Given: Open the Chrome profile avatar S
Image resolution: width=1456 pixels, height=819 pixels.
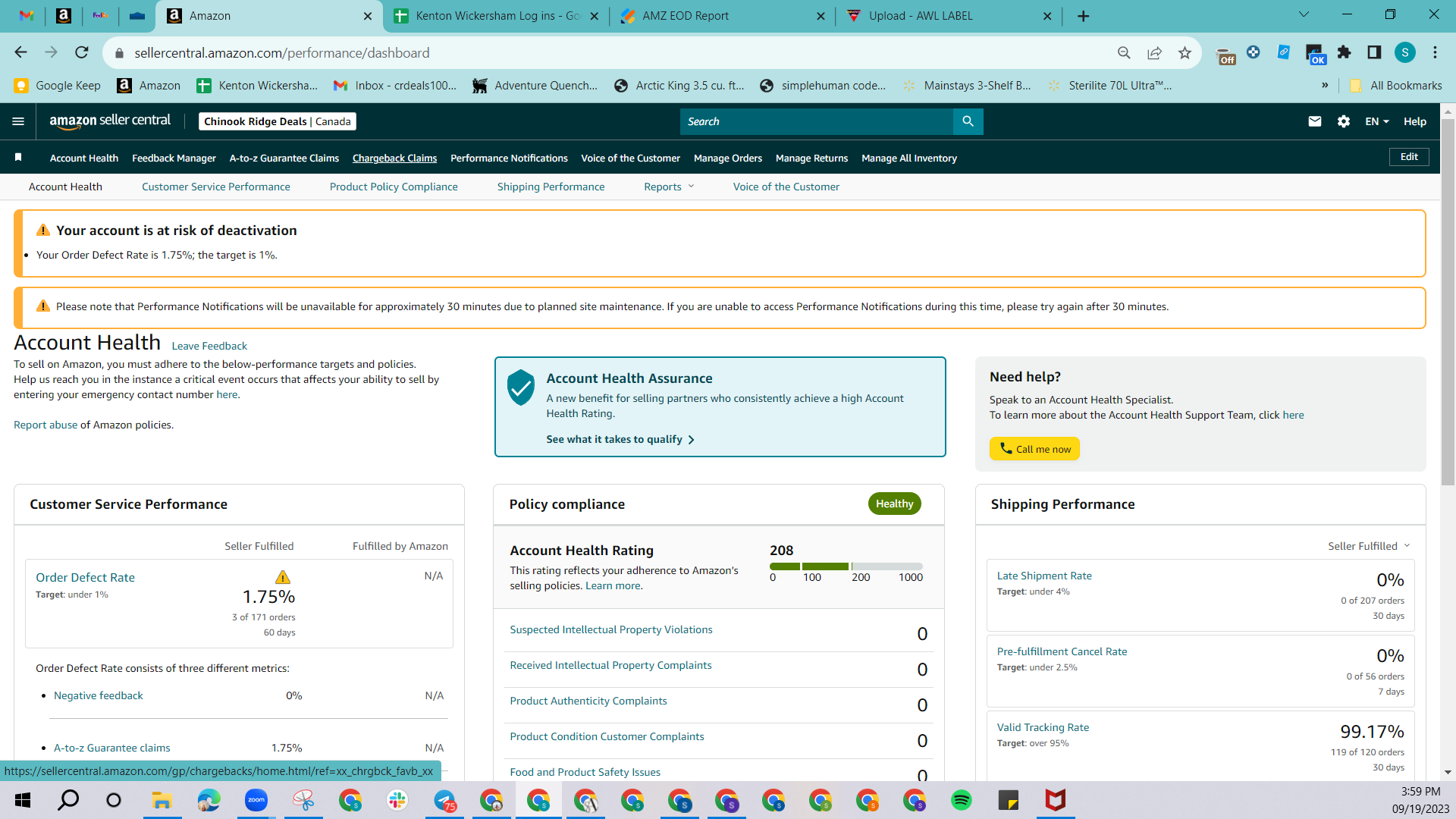Looking at the screenshot, I should click(1405, 52).
